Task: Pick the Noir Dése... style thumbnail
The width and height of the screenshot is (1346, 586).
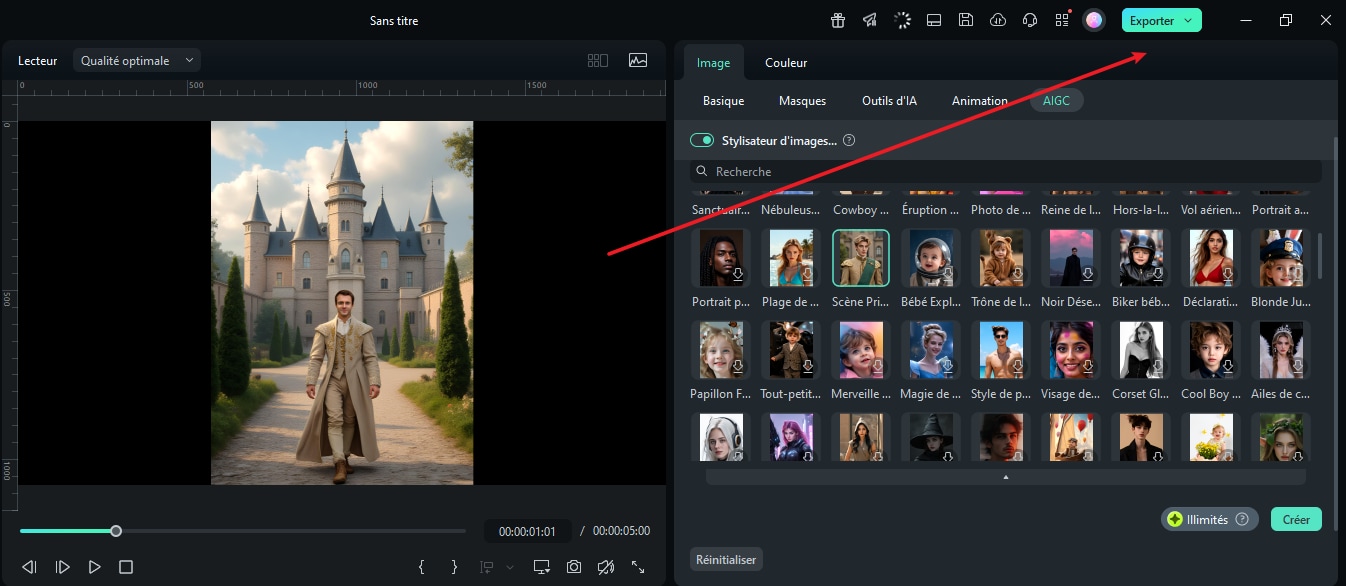Action: point(1071,258)
